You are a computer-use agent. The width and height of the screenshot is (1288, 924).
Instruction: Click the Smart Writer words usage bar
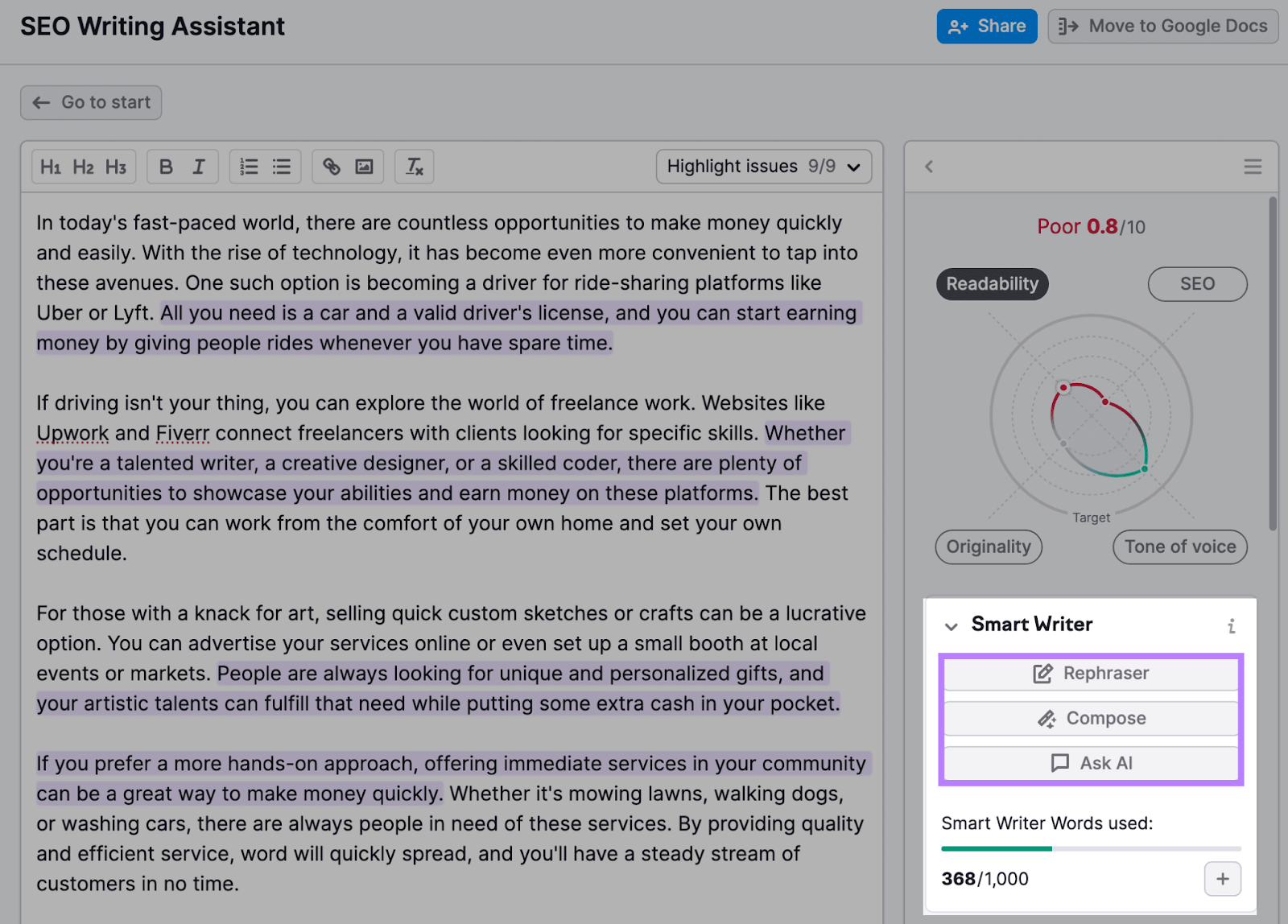pos(1091,848)
